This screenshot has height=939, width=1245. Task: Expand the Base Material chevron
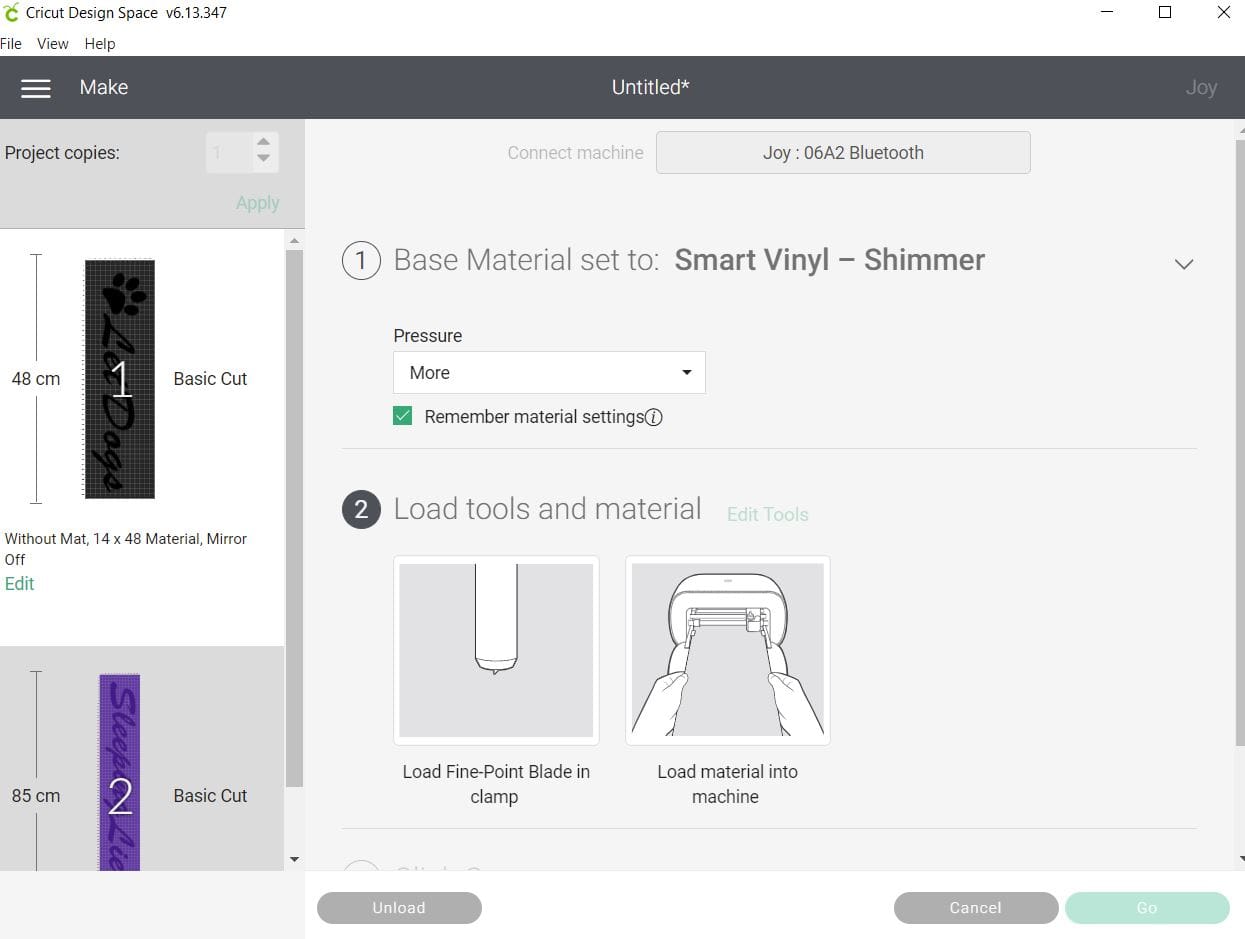tap(1184, 264)
